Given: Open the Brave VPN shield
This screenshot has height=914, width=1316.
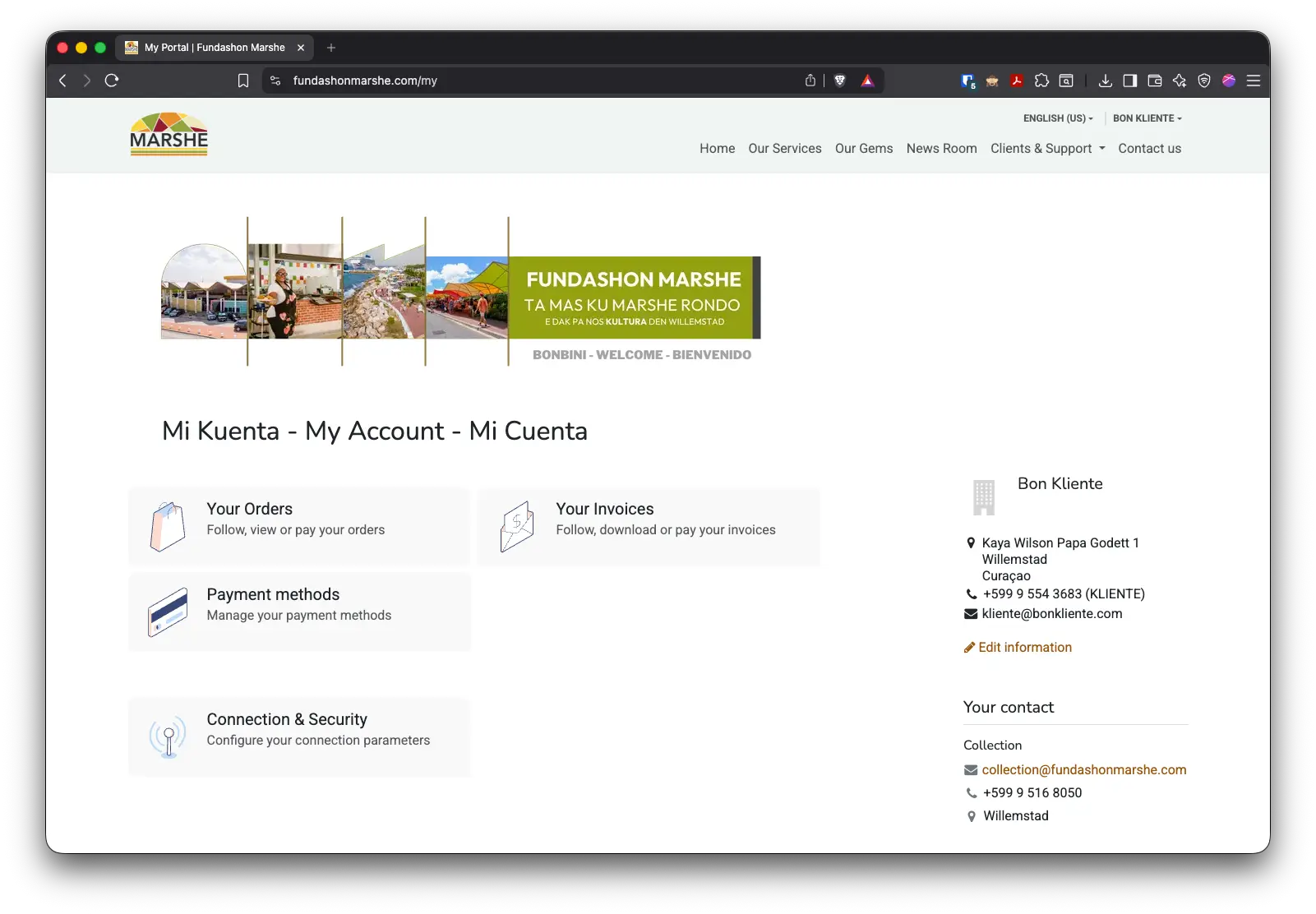Looking at the screenshot, I should [1204, 81].
